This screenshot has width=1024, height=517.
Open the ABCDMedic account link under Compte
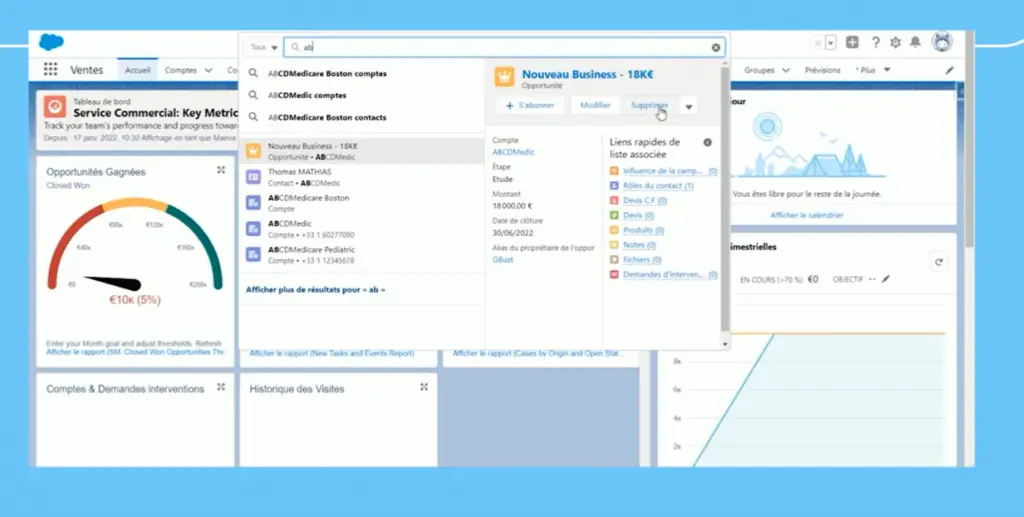[x=513, y=152]
